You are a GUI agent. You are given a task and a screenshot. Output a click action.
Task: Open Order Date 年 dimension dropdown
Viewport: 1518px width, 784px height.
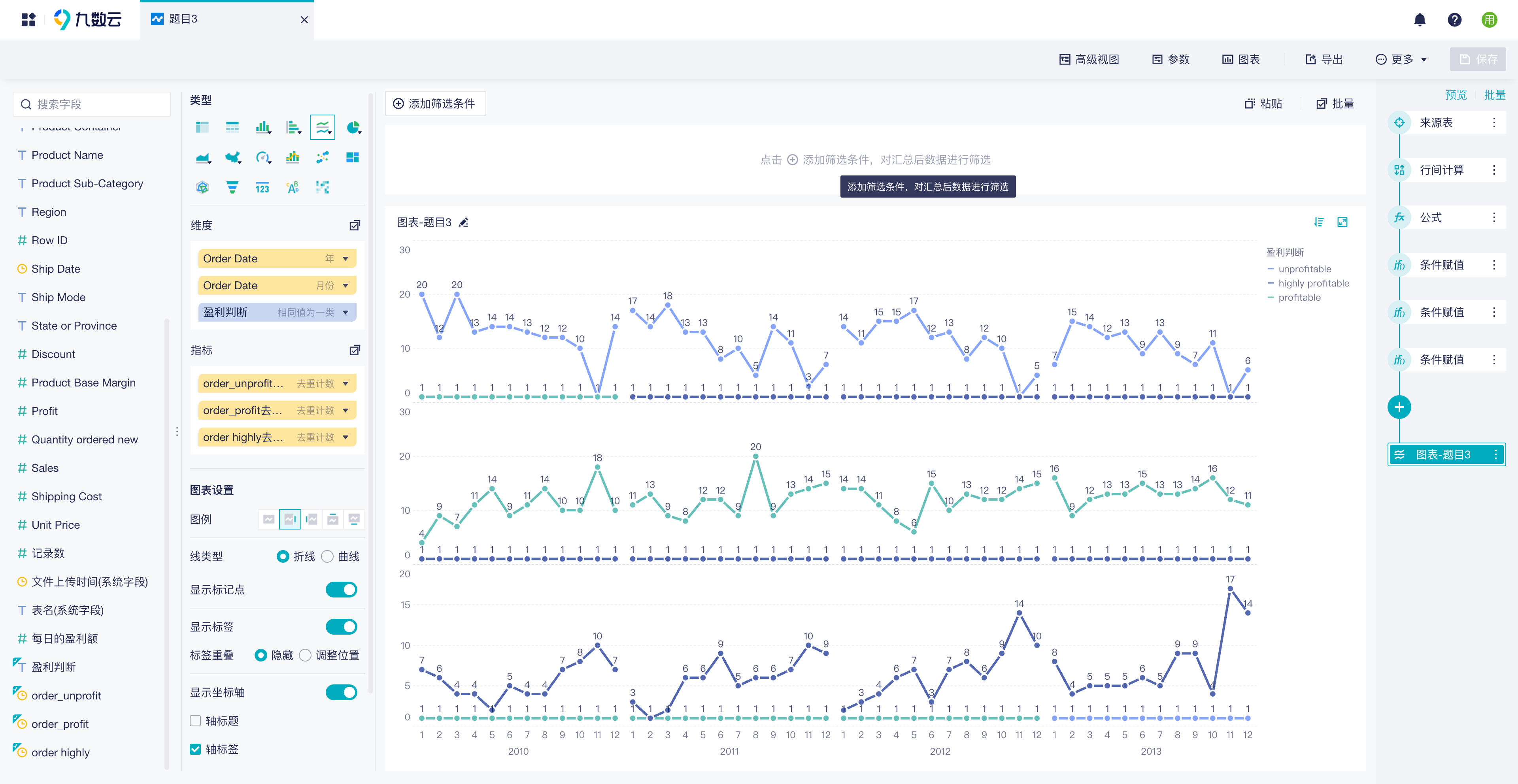(346, 258)
